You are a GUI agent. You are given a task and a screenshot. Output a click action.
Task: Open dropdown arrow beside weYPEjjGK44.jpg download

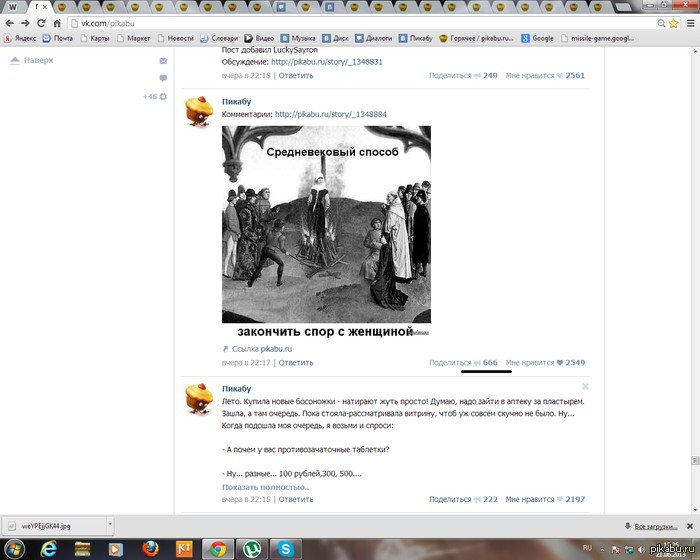pos(110,526)
